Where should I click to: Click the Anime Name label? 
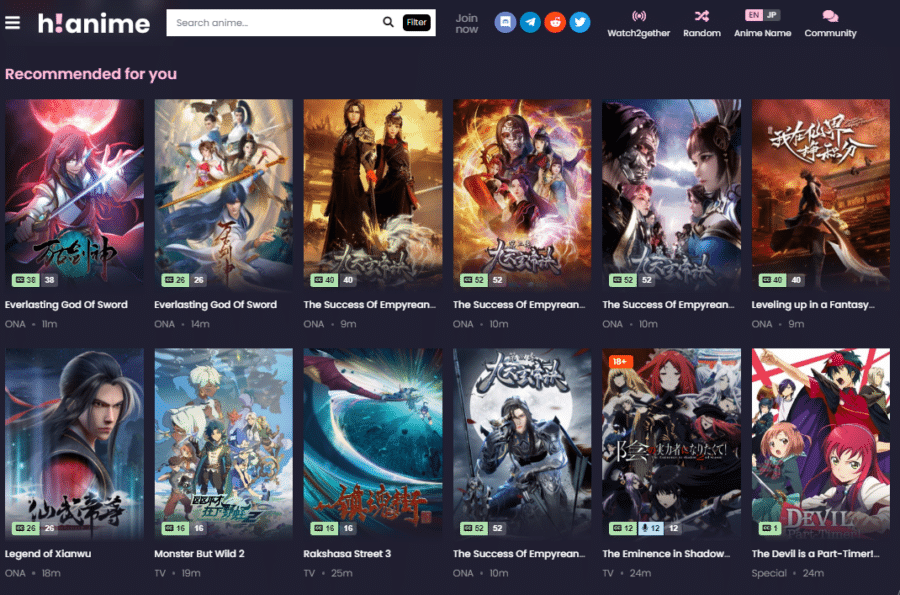[762, 33]
